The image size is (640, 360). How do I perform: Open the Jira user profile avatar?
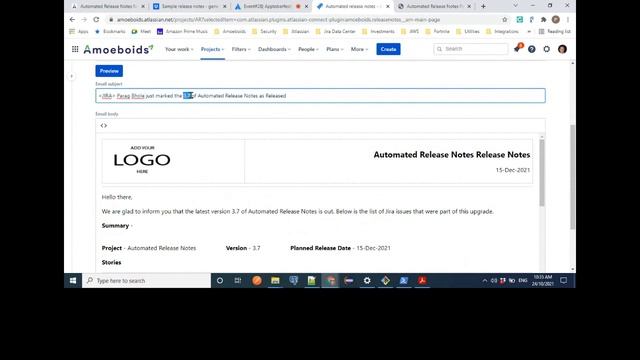[x=562, y=49]
